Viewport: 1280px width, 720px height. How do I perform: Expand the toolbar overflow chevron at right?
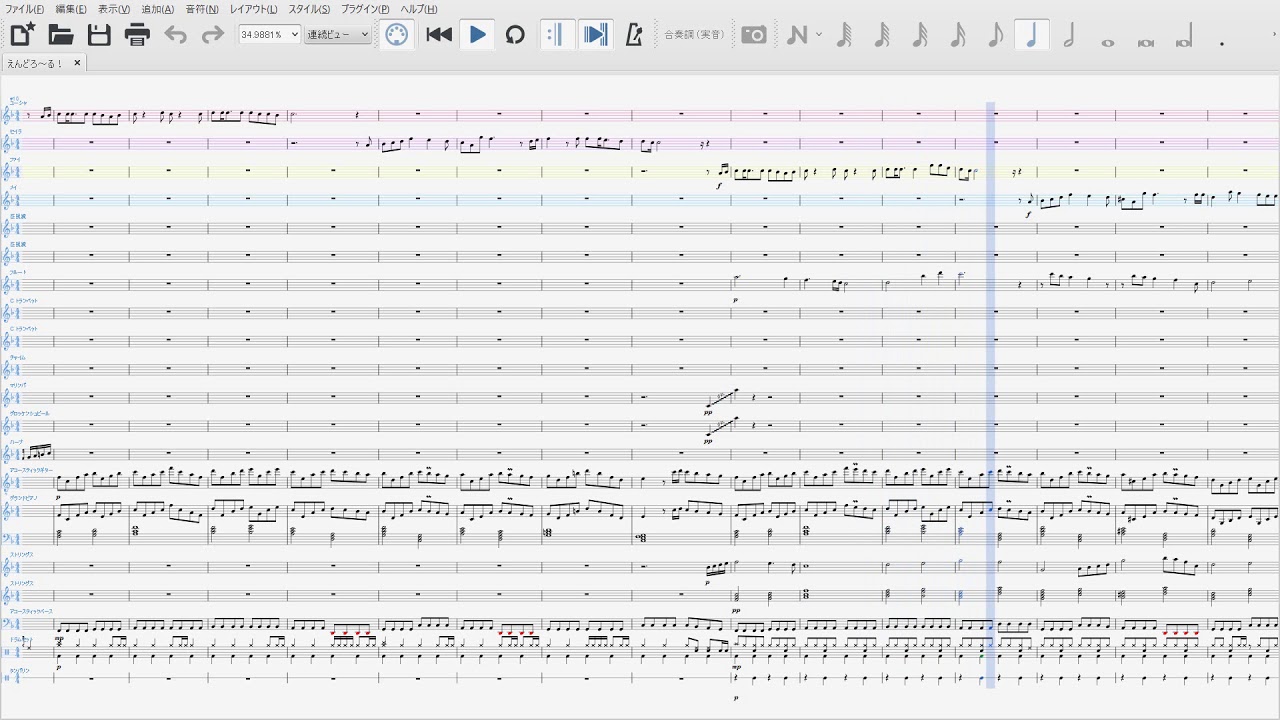coord(1273,35)
